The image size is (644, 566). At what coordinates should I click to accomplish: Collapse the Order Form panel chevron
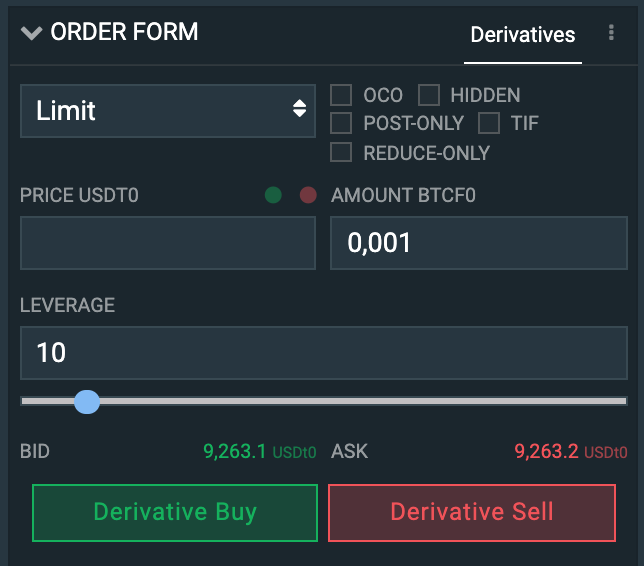pyautogui.click(x=31, y=33)
